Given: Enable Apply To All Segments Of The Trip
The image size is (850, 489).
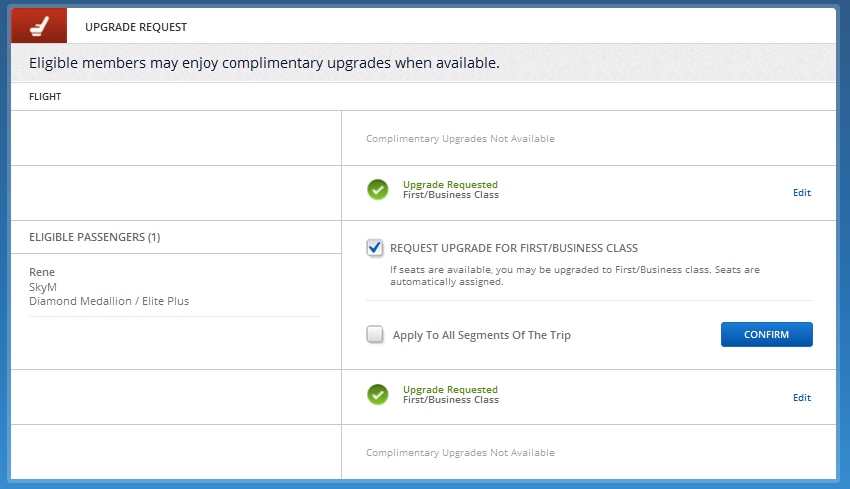Looking at the screenshot, I should [x=375, y=335].
